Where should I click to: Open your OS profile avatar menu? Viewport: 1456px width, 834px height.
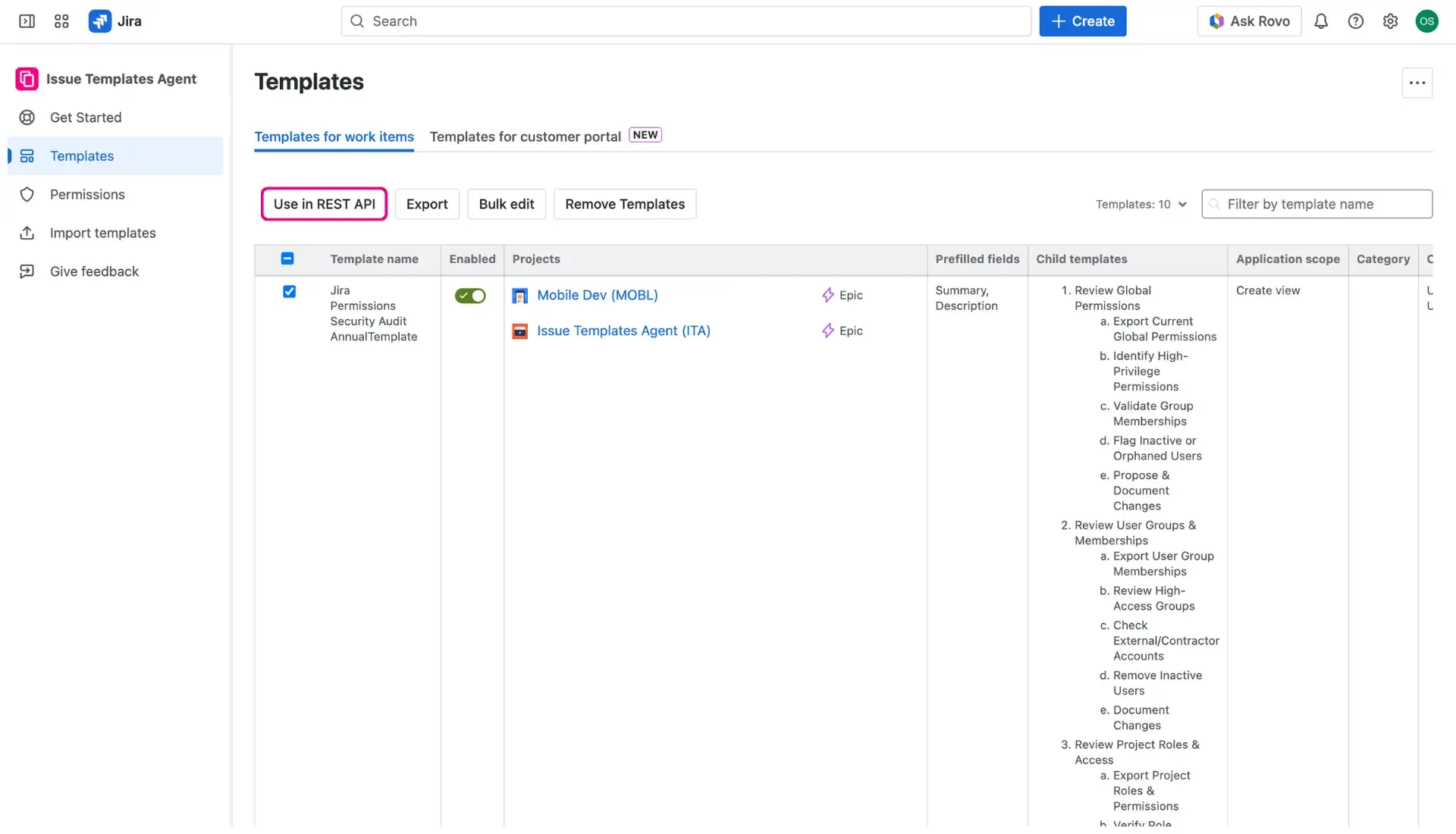(x=1428, y=20)
